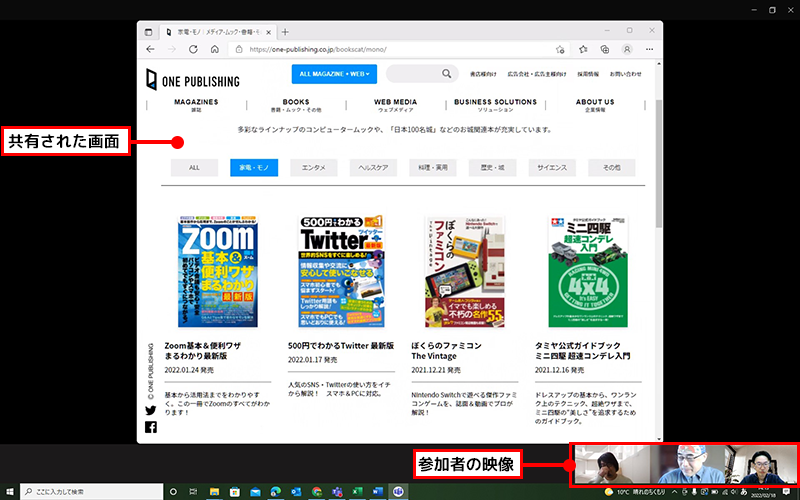Open the タミヤ公式ガイドブック title link
This screenshot has width=800, height=500.
coord(583,351)
